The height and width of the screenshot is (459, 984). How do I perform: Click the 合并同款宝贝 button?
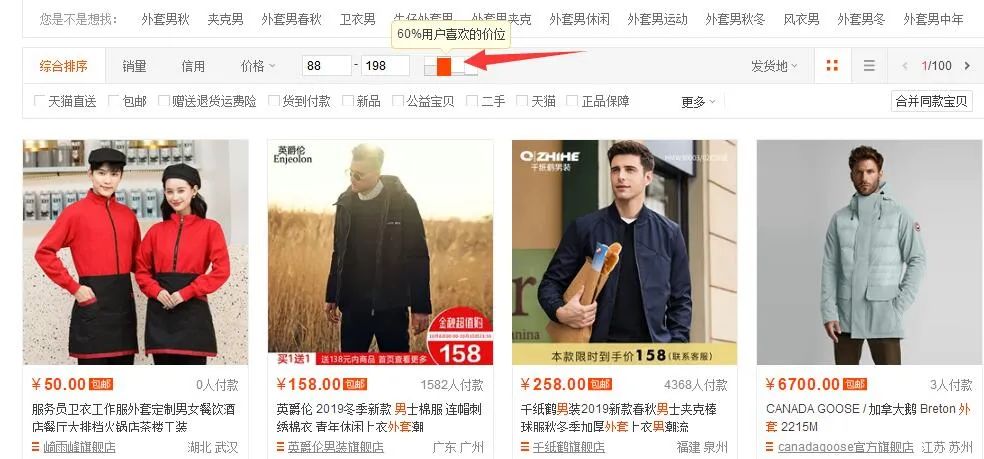pos(932,101)
